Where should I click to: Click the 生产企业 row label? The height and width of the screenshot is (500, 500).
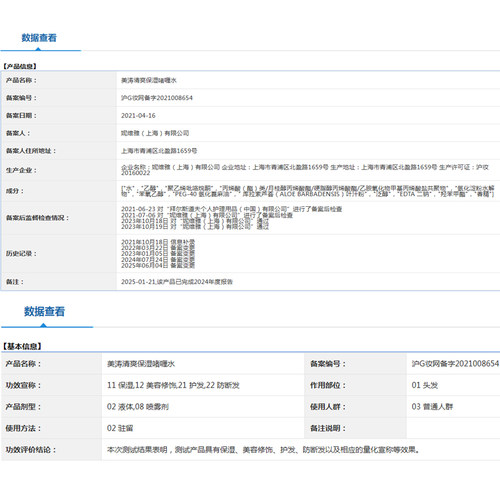pyautogui.click(x=21, y=170)
